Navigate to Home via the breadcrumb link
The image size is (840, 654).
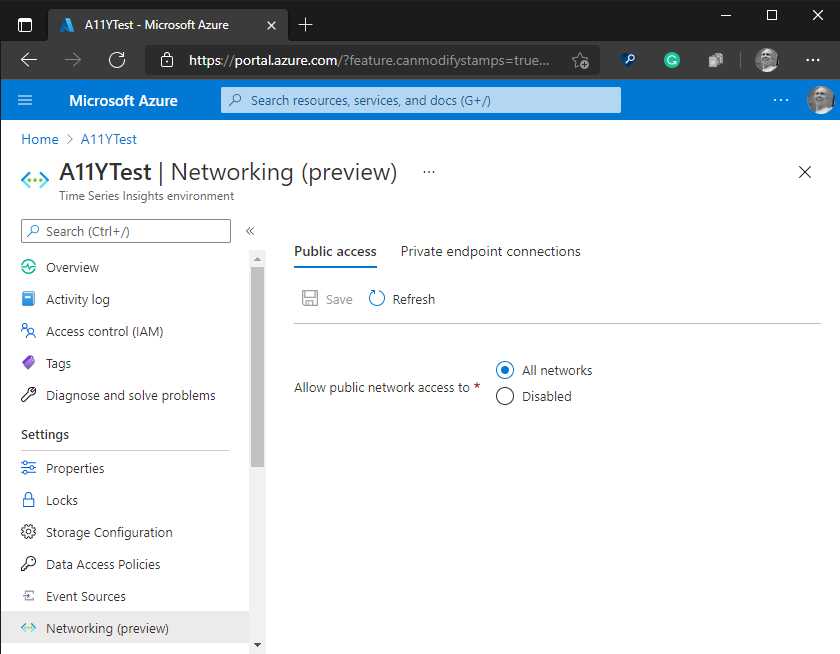click(x=39, y=139)
